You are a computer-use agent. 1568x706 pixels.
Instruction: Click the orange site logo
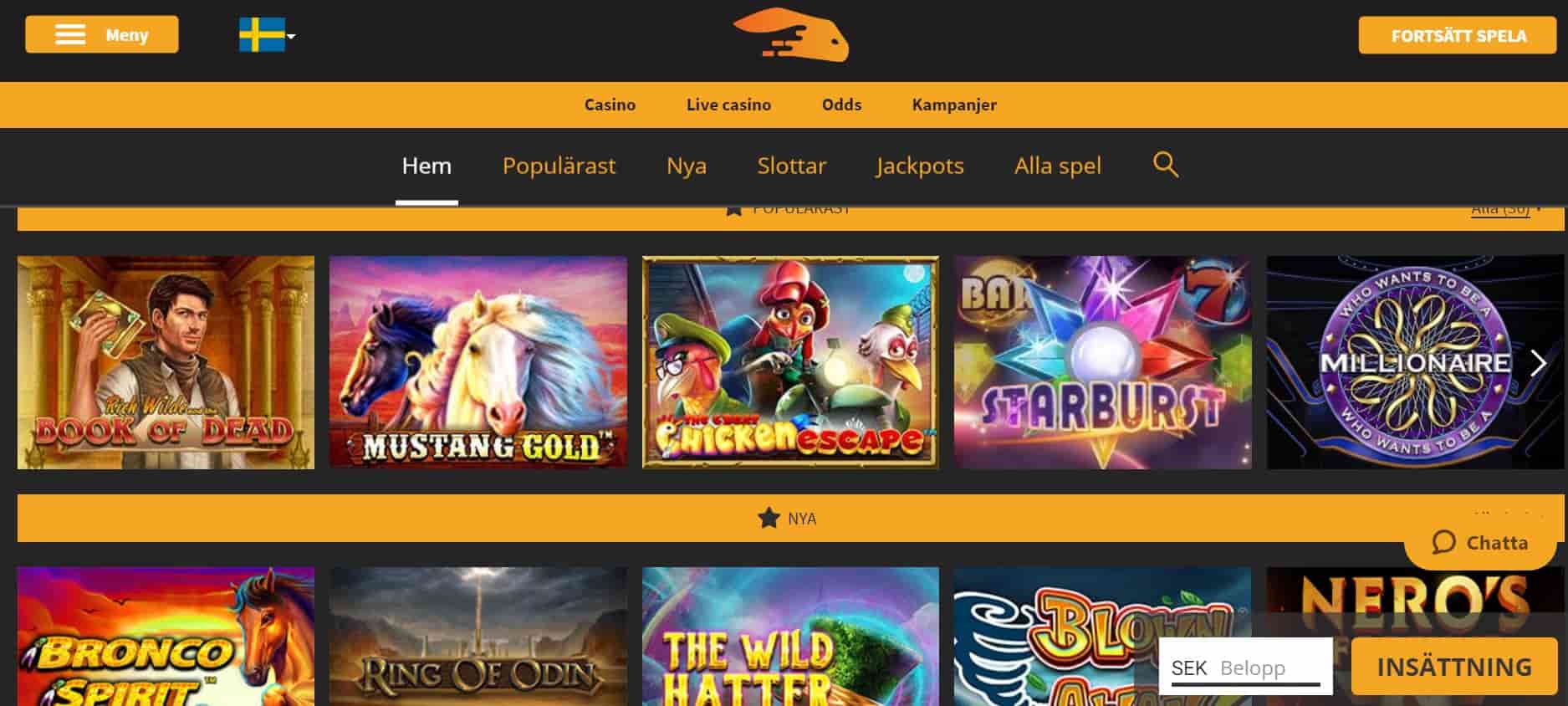791,34
